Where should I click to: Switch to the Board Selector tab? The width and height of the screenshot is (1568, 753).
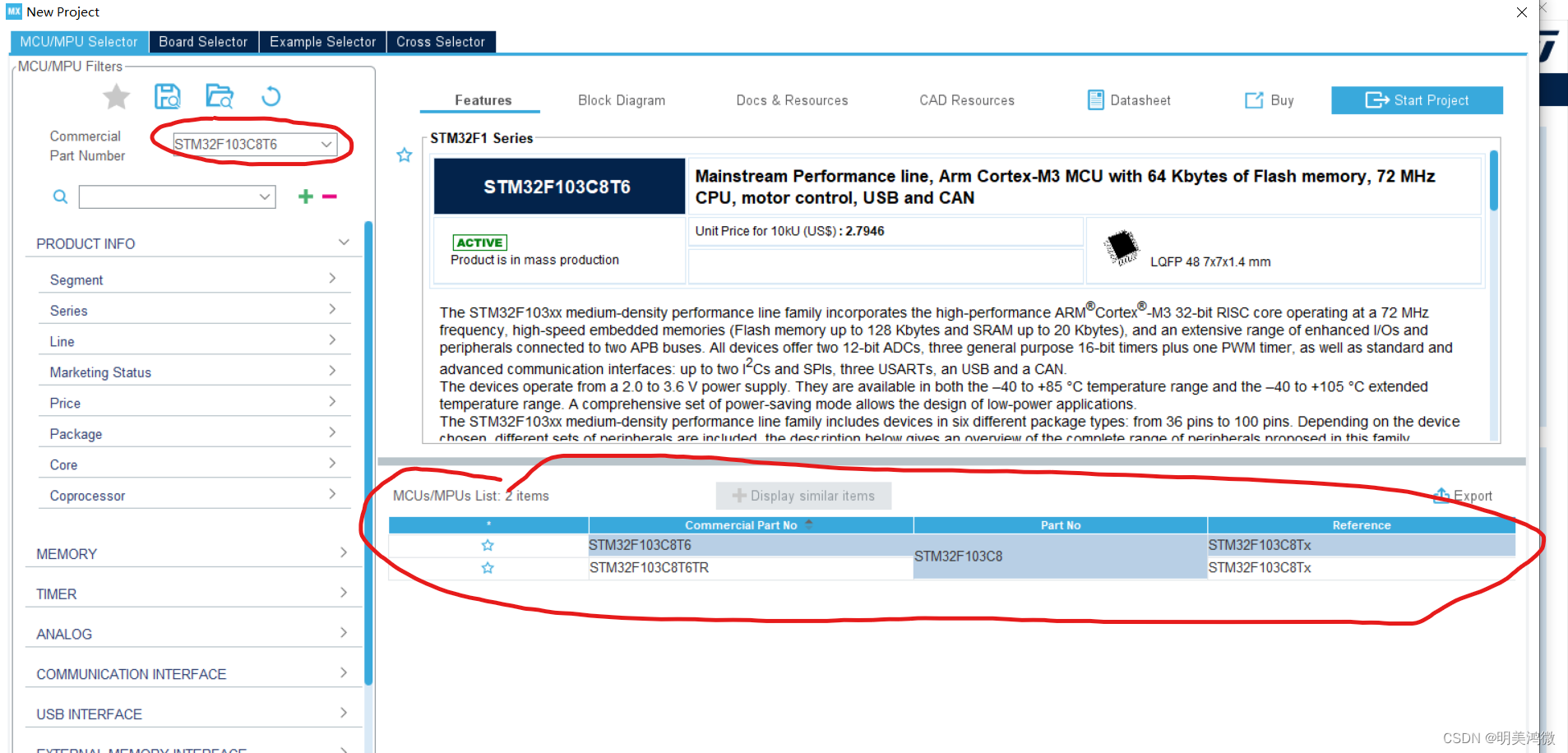pyautogui.click(x=203, y=42)
